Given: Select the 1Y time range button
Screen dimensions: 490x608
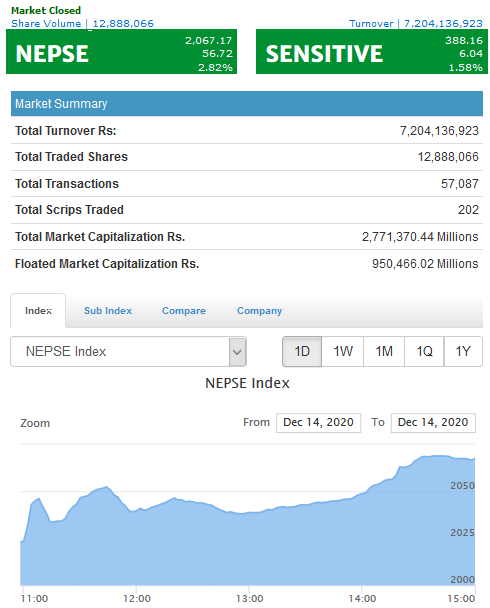Looking at the screenshot, I should click(x=463, y=351).
